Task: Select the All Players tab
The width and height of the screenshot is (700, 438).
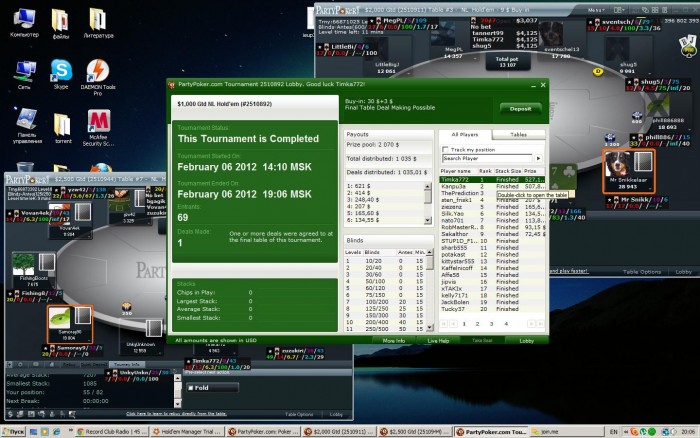Action: pyautogui.click(x=465, y=134)
